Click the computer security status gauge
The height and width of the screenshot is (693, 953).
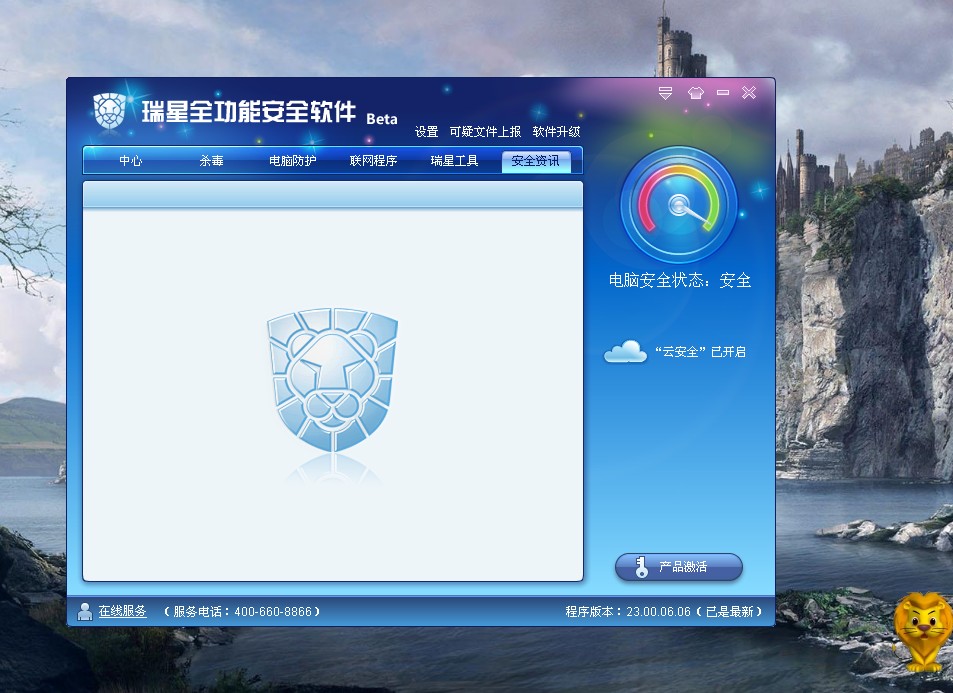click(679, 205)
